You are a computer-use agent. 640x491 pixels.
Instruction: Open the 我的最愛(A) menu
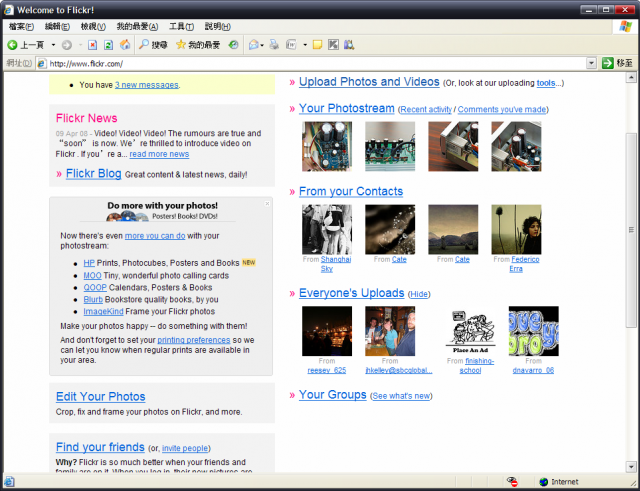pyautogui.click(x=137, y=27)
